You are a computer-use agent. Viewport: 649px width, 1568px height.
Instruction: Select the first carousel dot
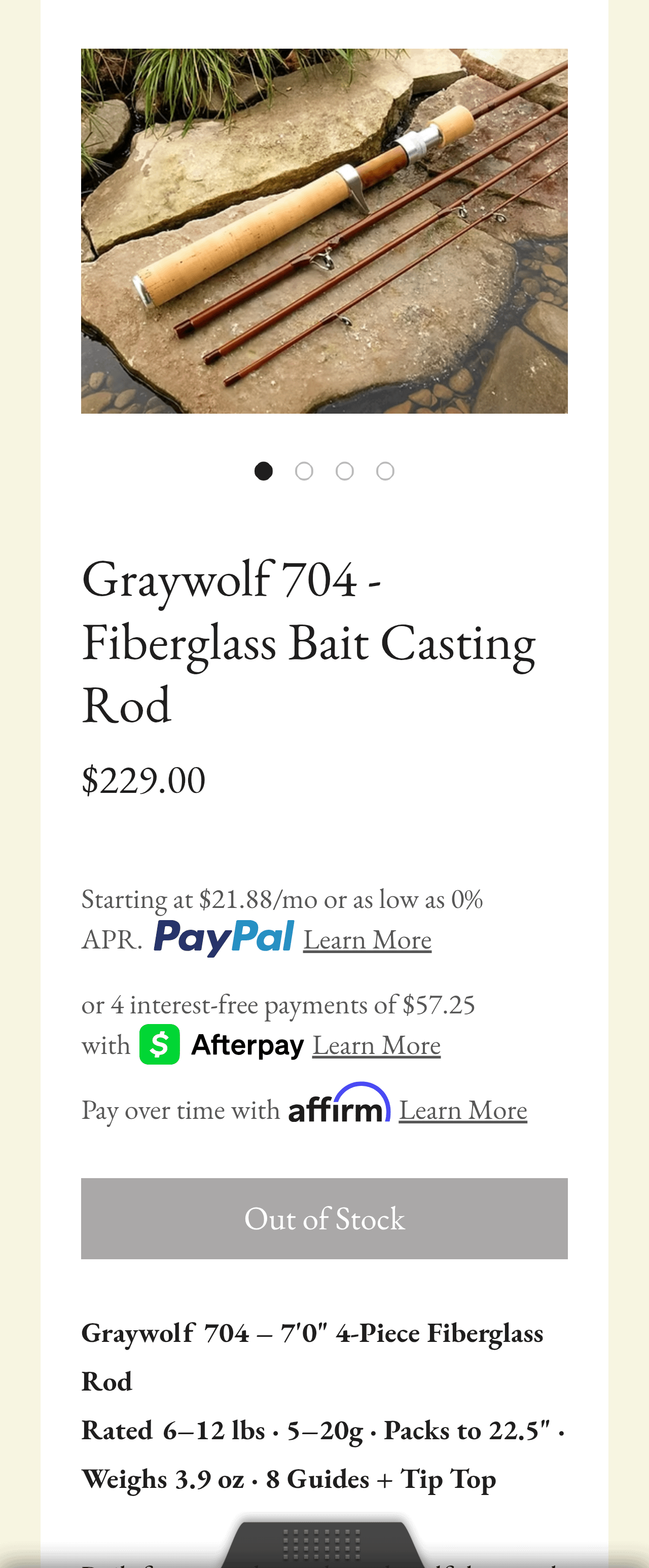click(264, 471)
